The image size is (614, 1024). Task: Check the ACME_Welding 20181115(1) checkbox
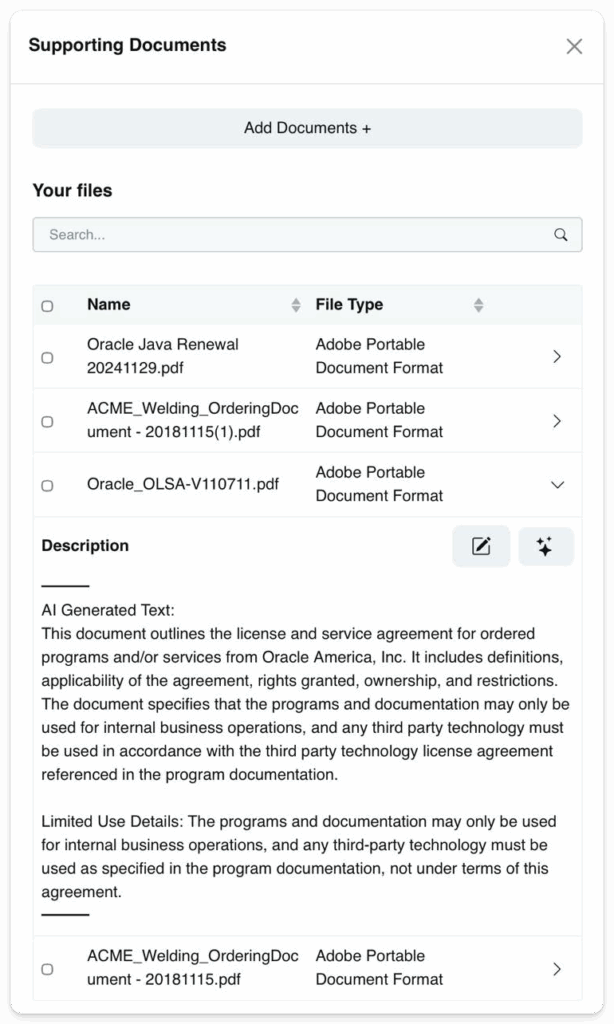coord(47,420)
